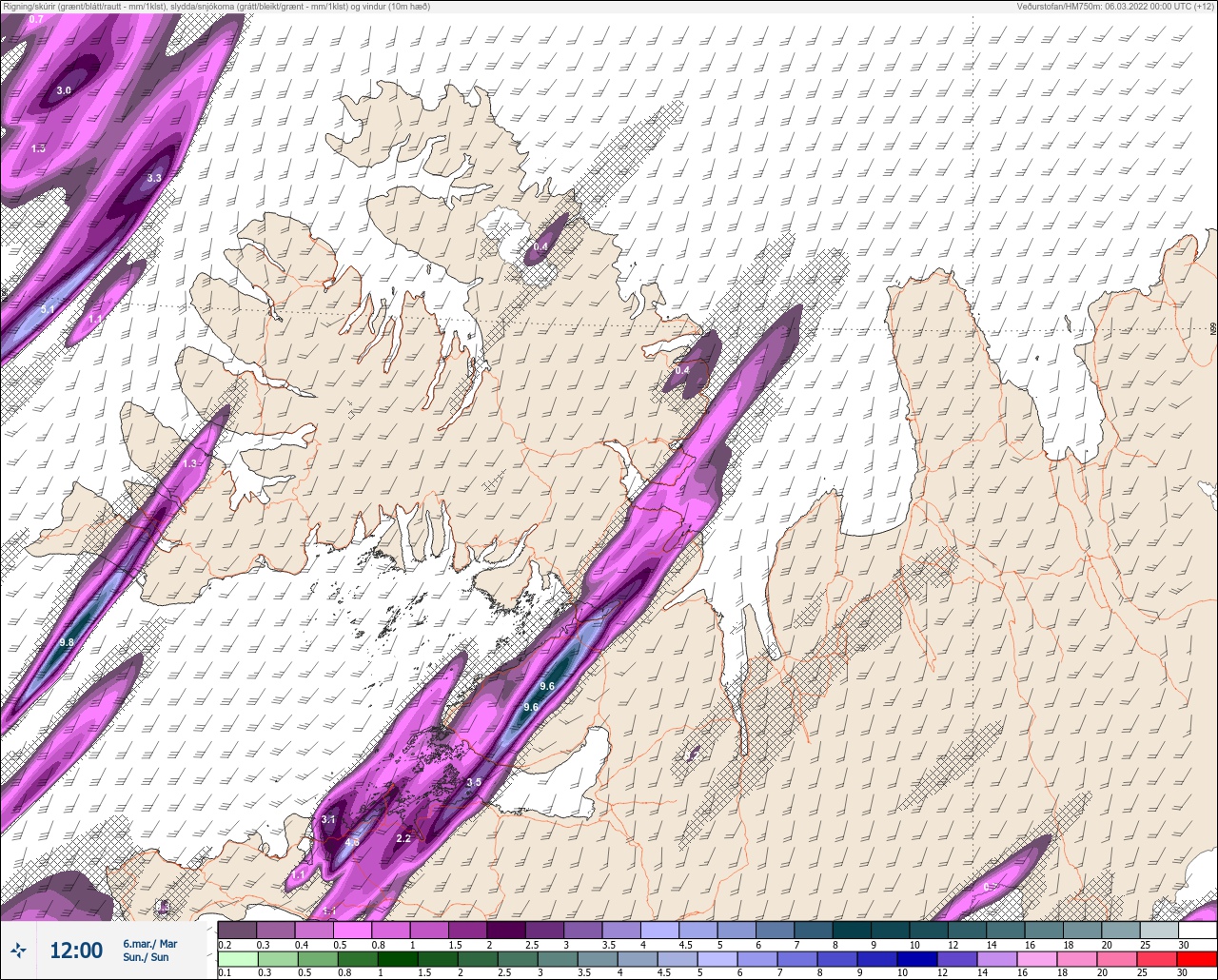
Task: Click the 9.8 precipitation value on map
Action: (67, 643)
